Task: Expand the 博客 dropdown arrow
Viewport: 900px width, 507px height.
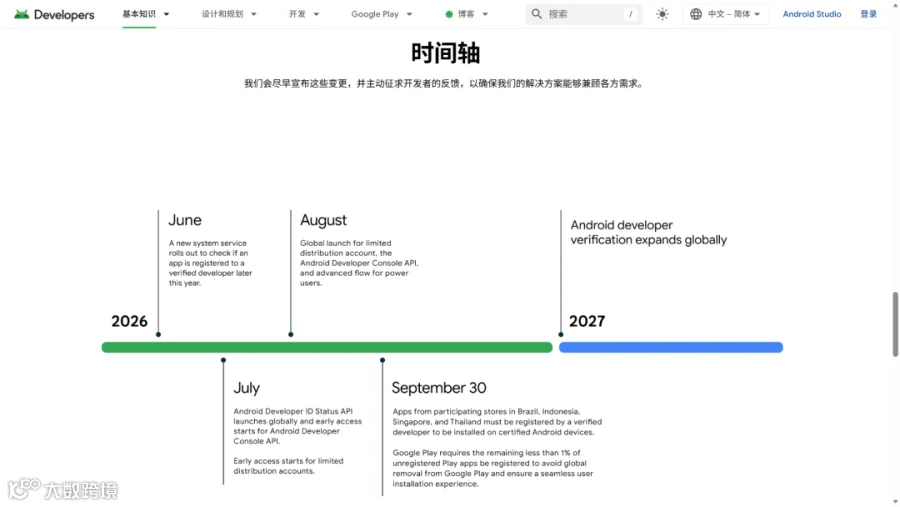Action: tap(485, 14)
